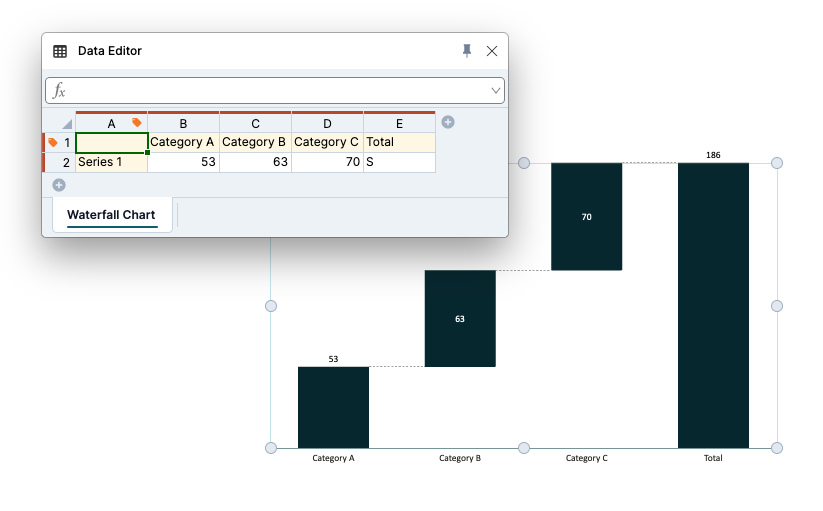Screen dimensions: 823x511
Task: Select column B header
Action: 183,124
